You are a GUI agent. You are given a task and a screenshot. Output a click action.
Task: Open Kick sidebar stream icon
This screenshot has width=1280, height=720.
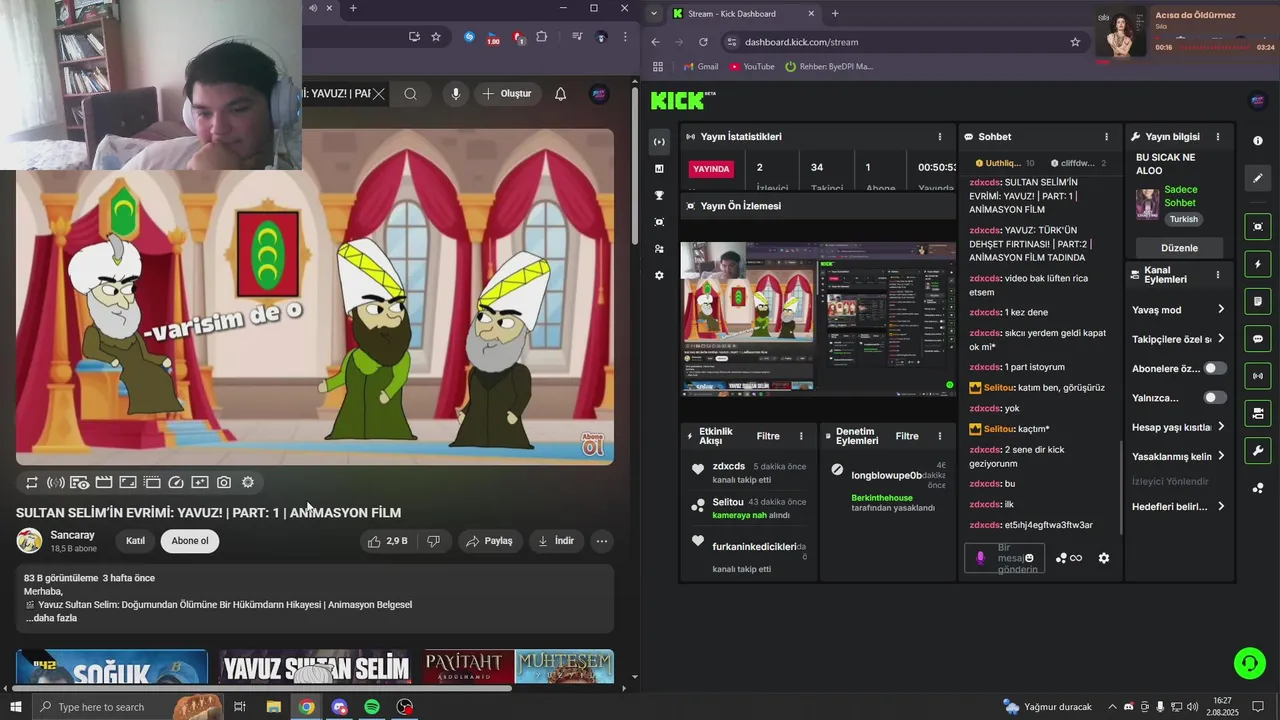click(659, 142)
